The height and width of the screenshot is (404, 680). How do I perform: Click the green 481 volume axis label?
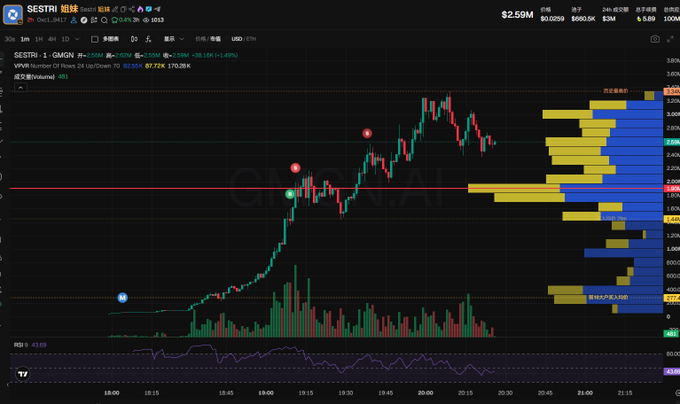point(671,334)
